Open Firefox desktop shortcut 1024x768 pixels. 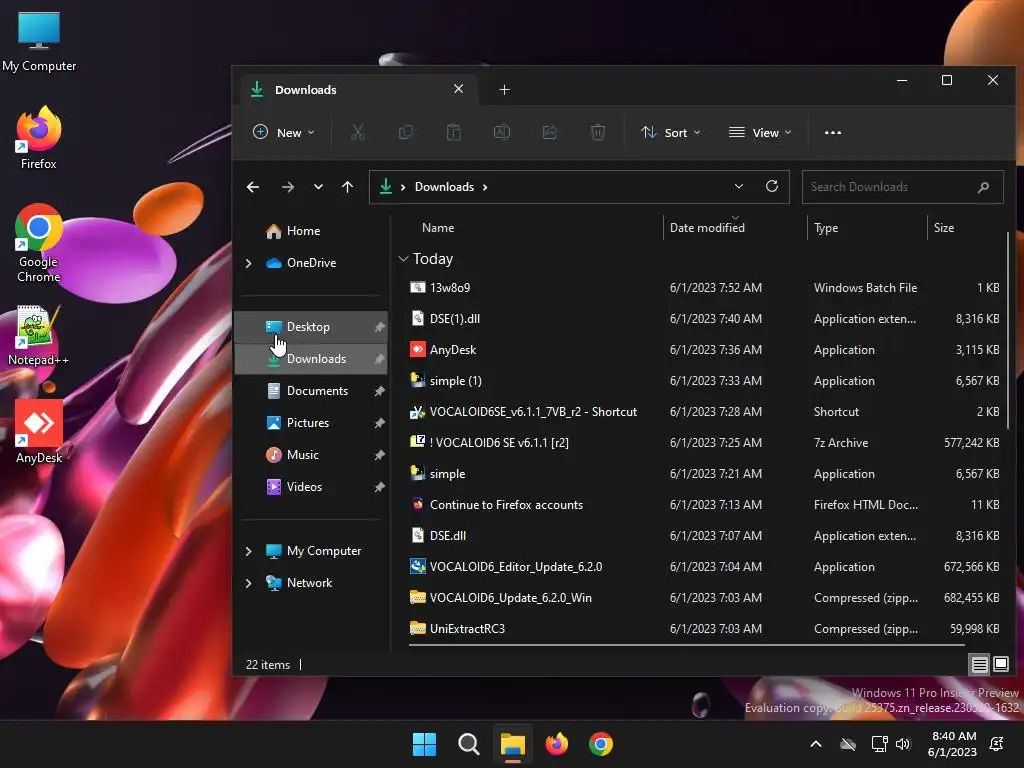pyautogui.click(x=39, y=138)
